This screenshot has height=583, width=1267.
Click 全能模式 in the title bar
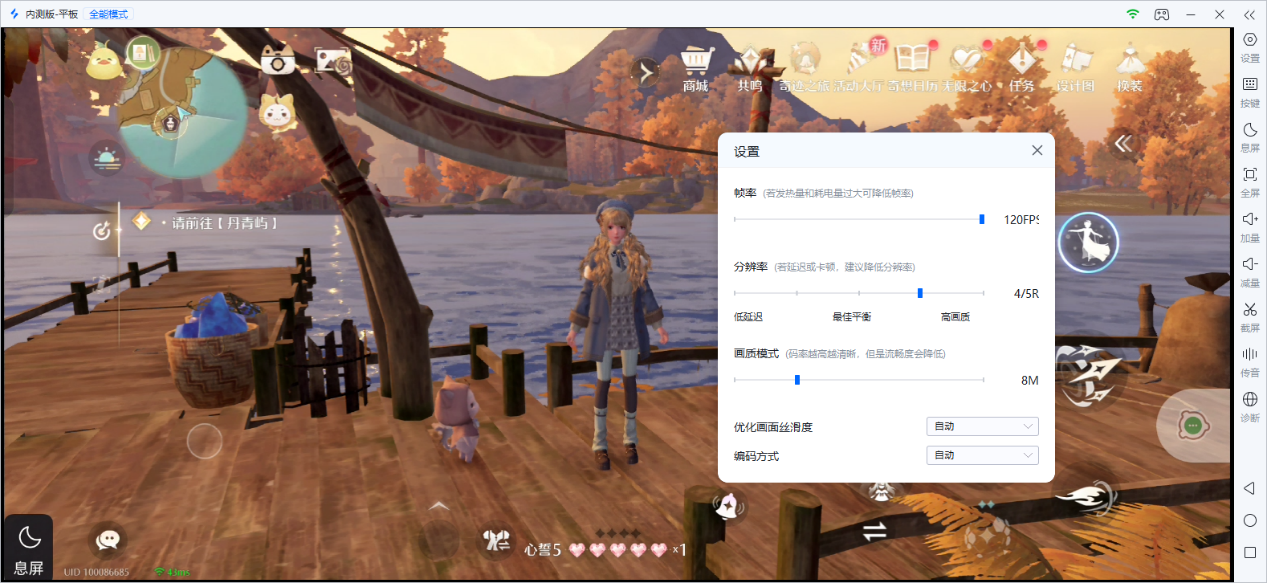point(107,14)
